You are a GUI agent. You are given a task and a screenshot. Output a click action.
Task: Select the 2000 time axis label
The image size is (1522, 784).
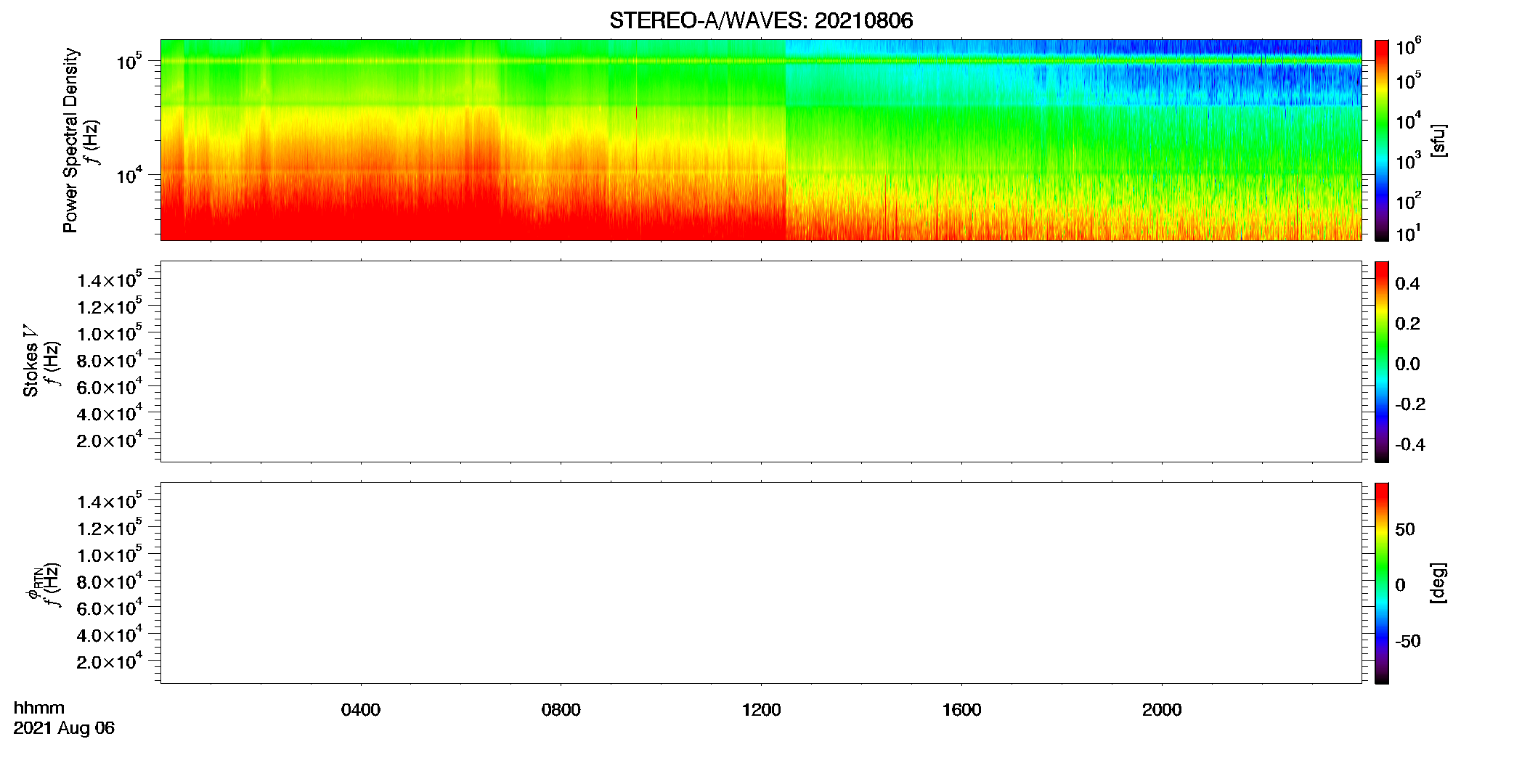pos(1162,710)
